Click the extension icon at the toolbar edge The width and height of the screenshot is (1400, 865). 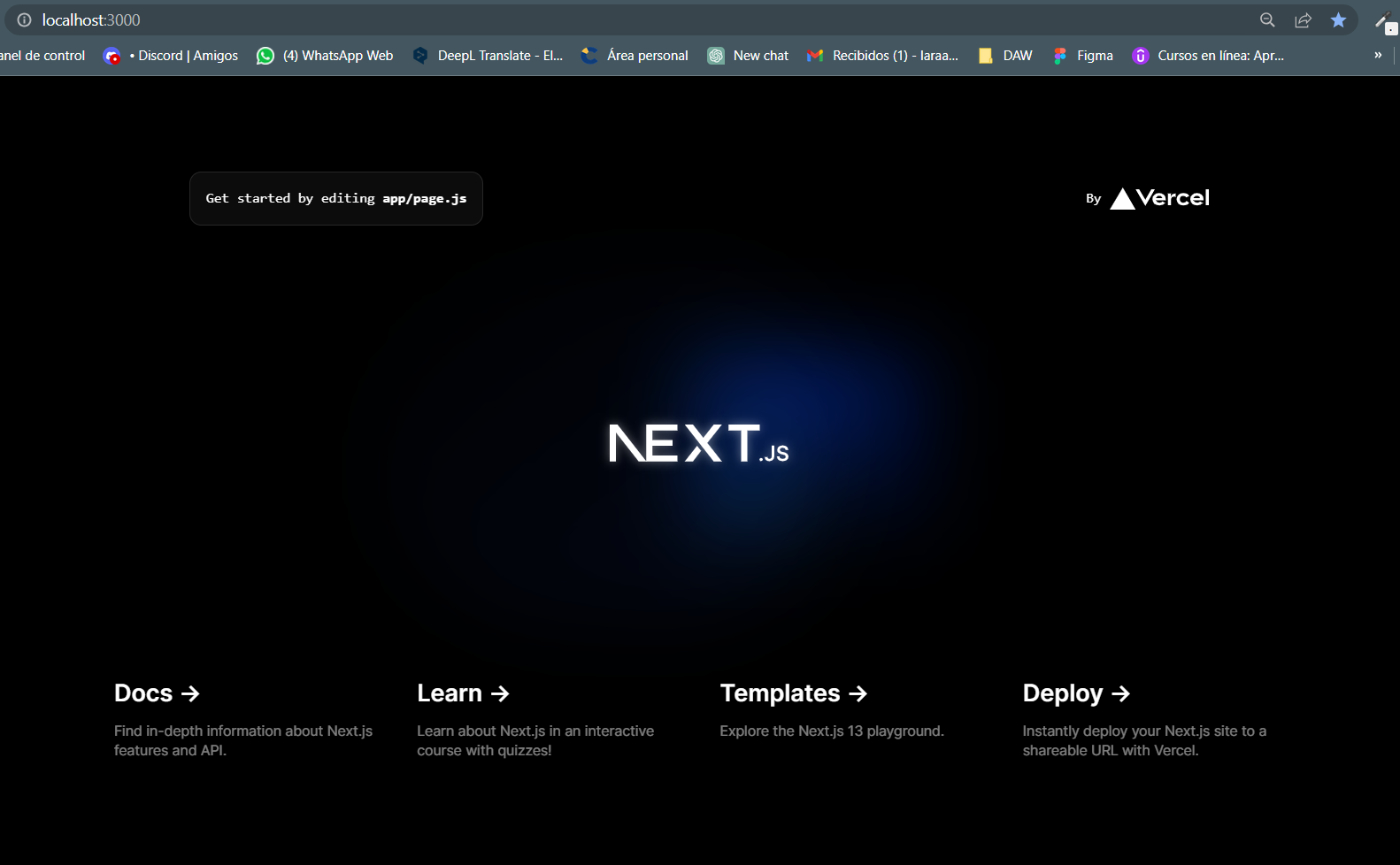coord(1385,21)
